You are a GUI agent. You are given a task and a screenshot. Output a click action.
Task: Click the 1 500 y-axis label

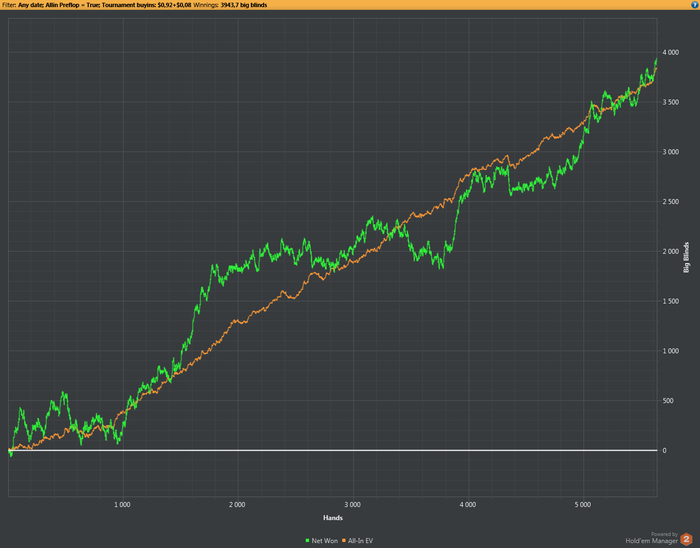pos(671,301)
